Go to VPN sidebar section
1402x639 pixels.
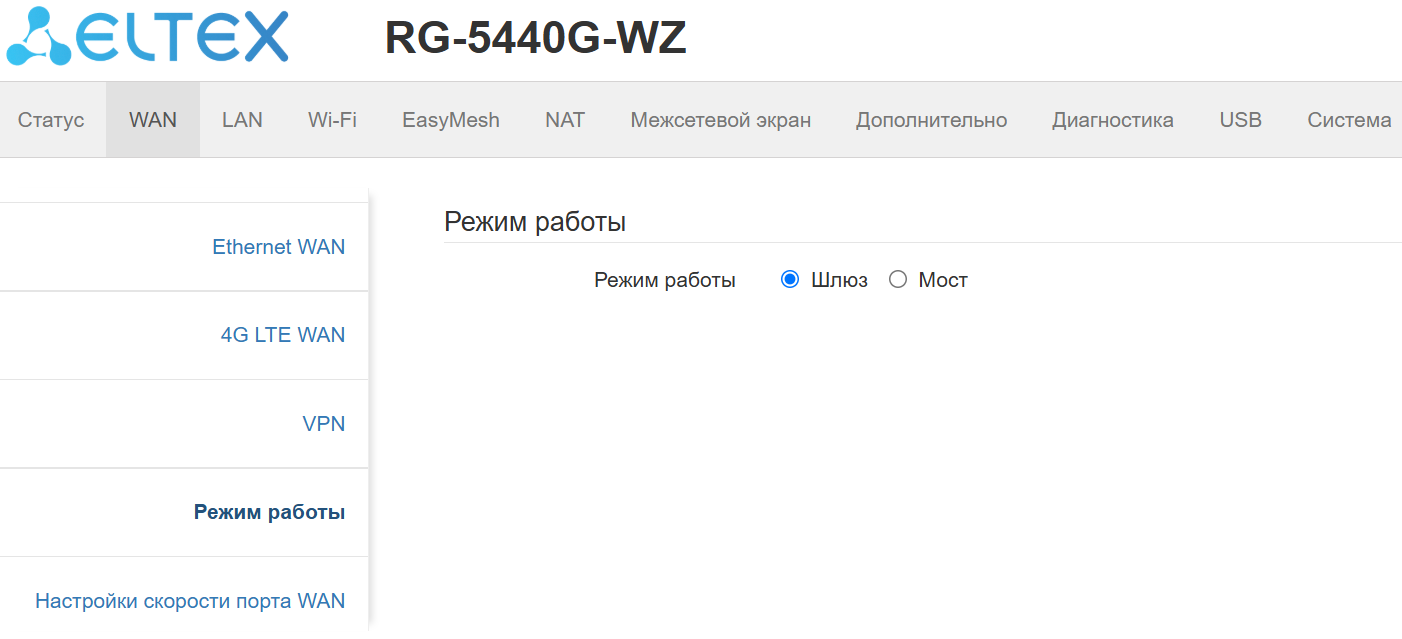(324, 424)
